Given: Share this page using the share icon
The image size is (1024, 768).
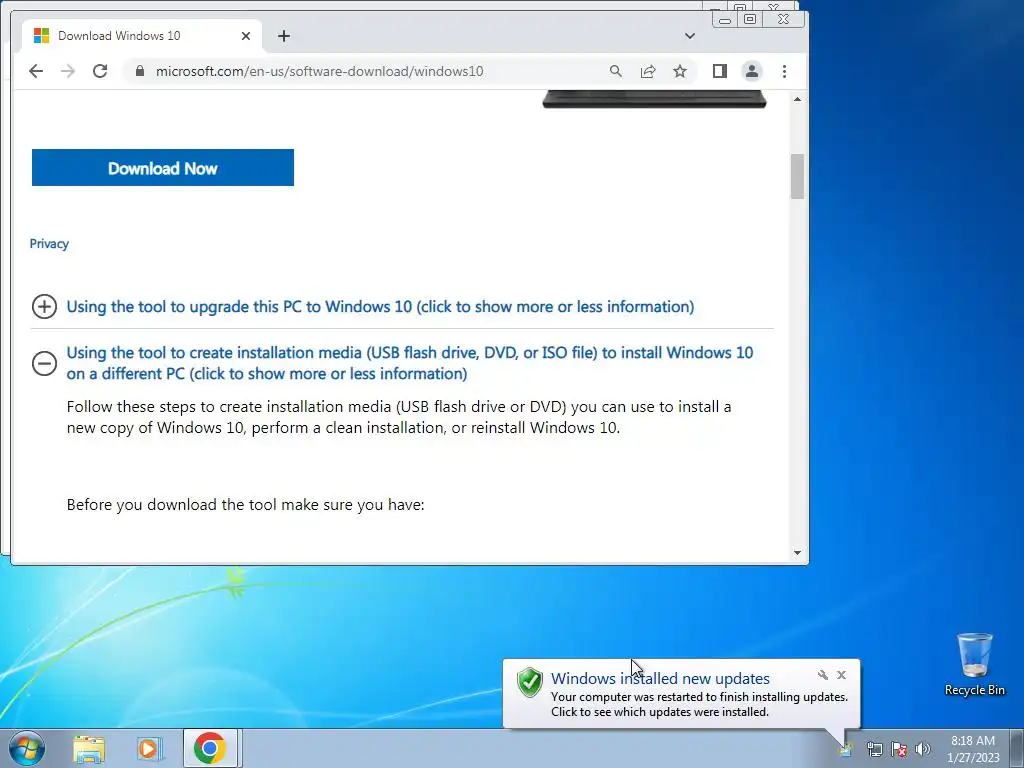Looking at the screenshot, I should [x=648, y=71].
